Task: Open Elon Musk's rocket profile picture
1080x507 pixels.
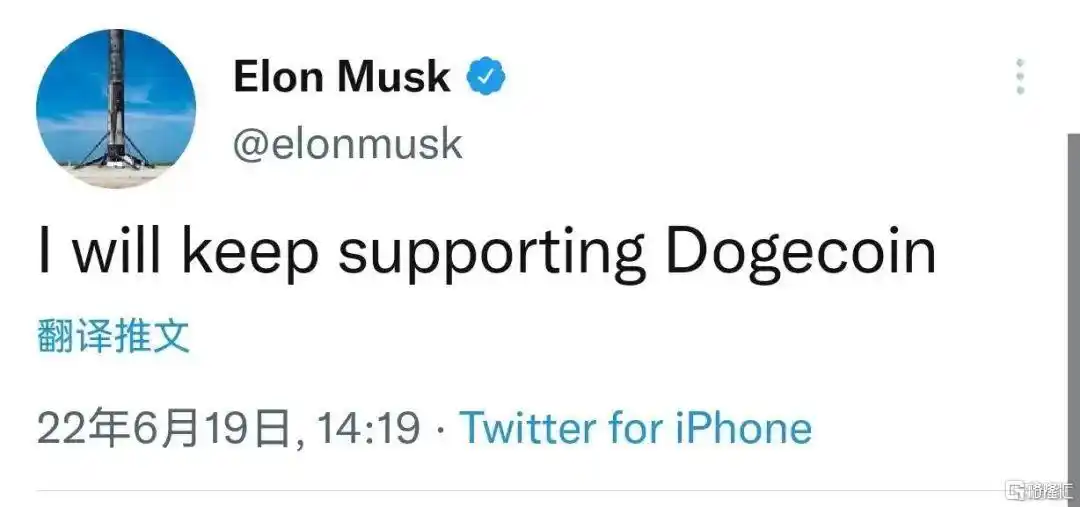Action: pyautogui.click(x=116, y=109)
